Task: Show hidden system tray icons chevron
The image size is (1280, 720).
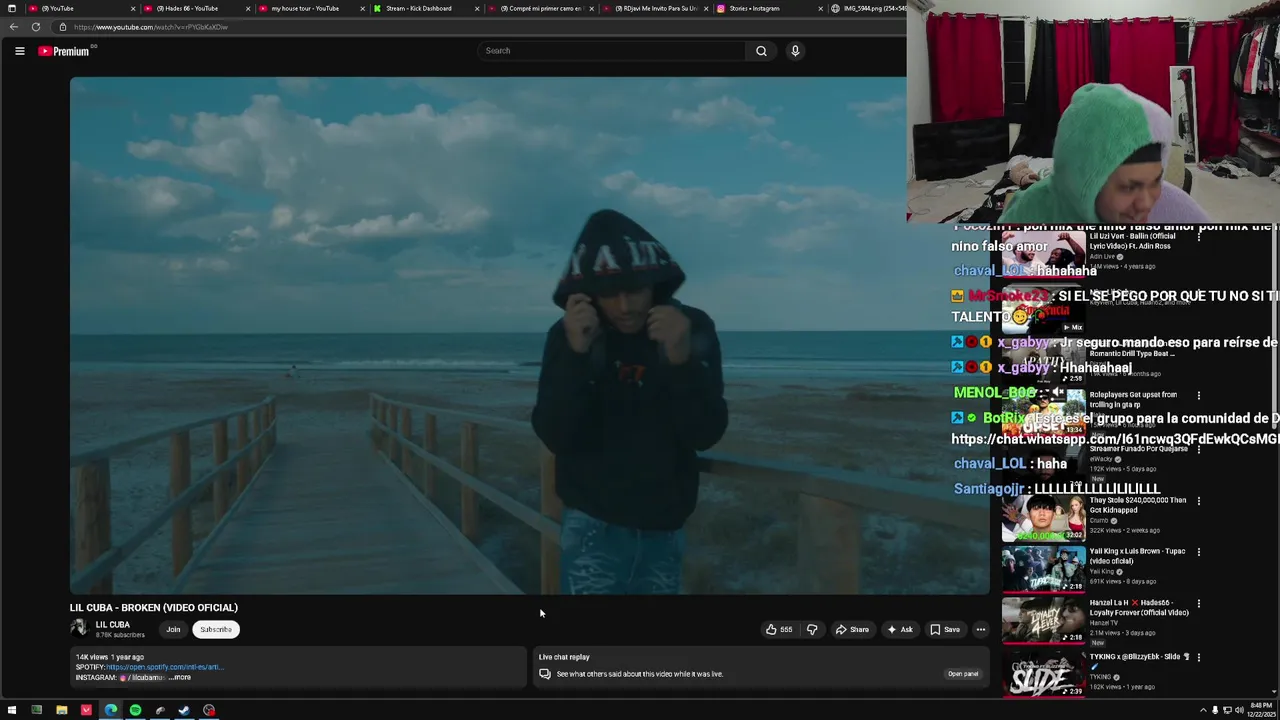Action: [1203, 711]
